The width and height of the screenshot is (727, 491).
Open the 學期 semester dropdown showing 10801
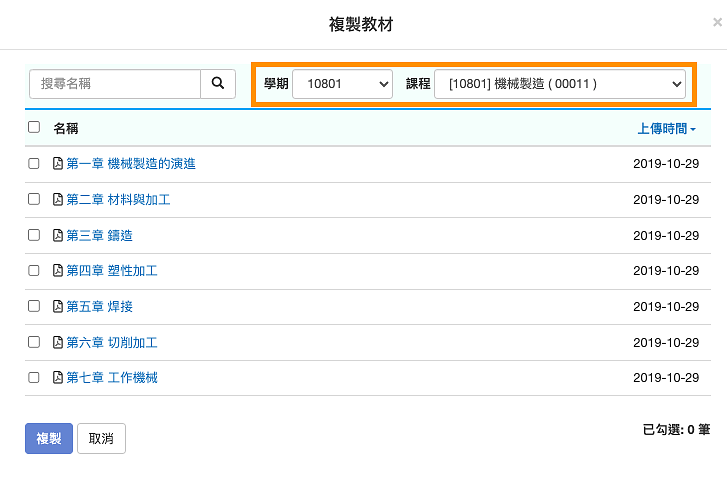(x=342, y=84)
